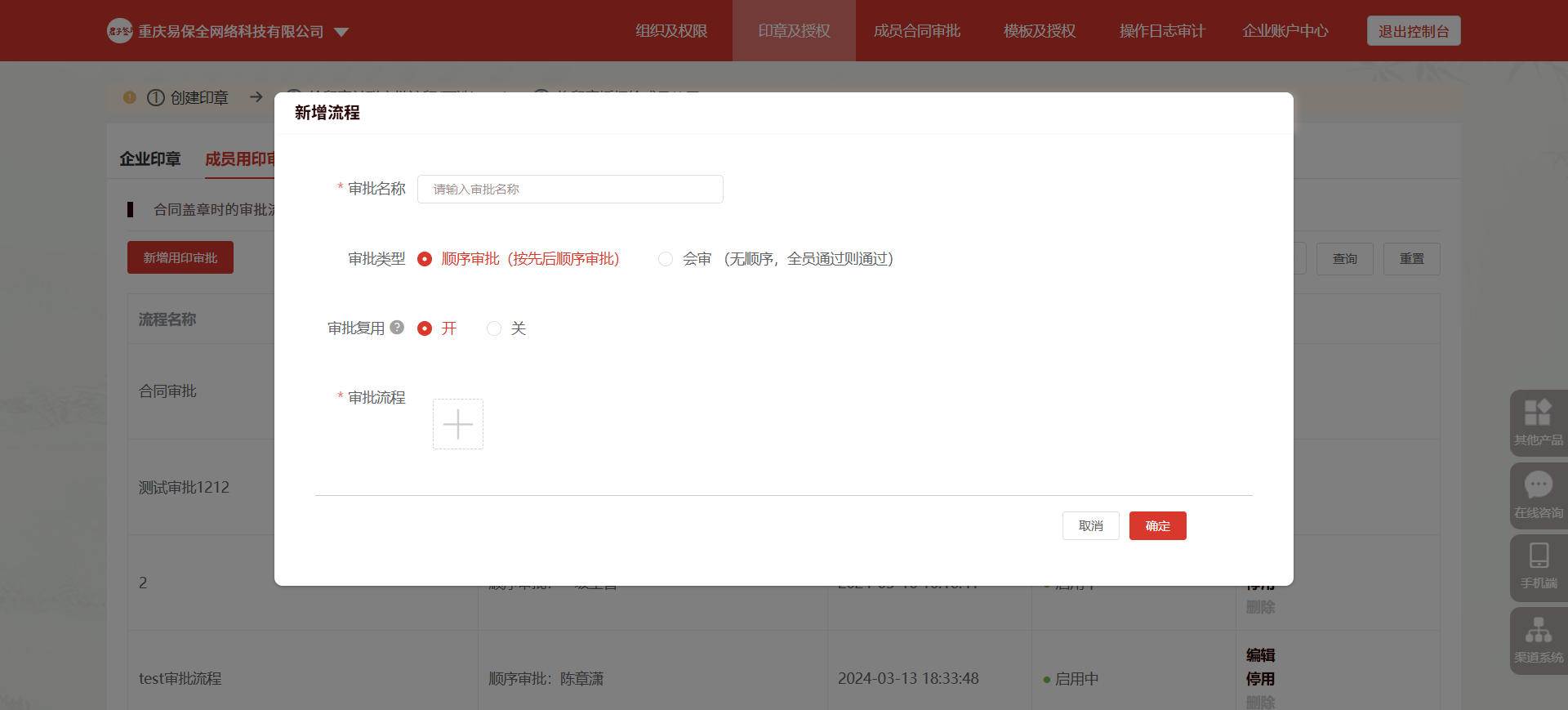Click the company logo icon in header
The width and height of the screenshot is (1568, 710).
coord(120,31)
